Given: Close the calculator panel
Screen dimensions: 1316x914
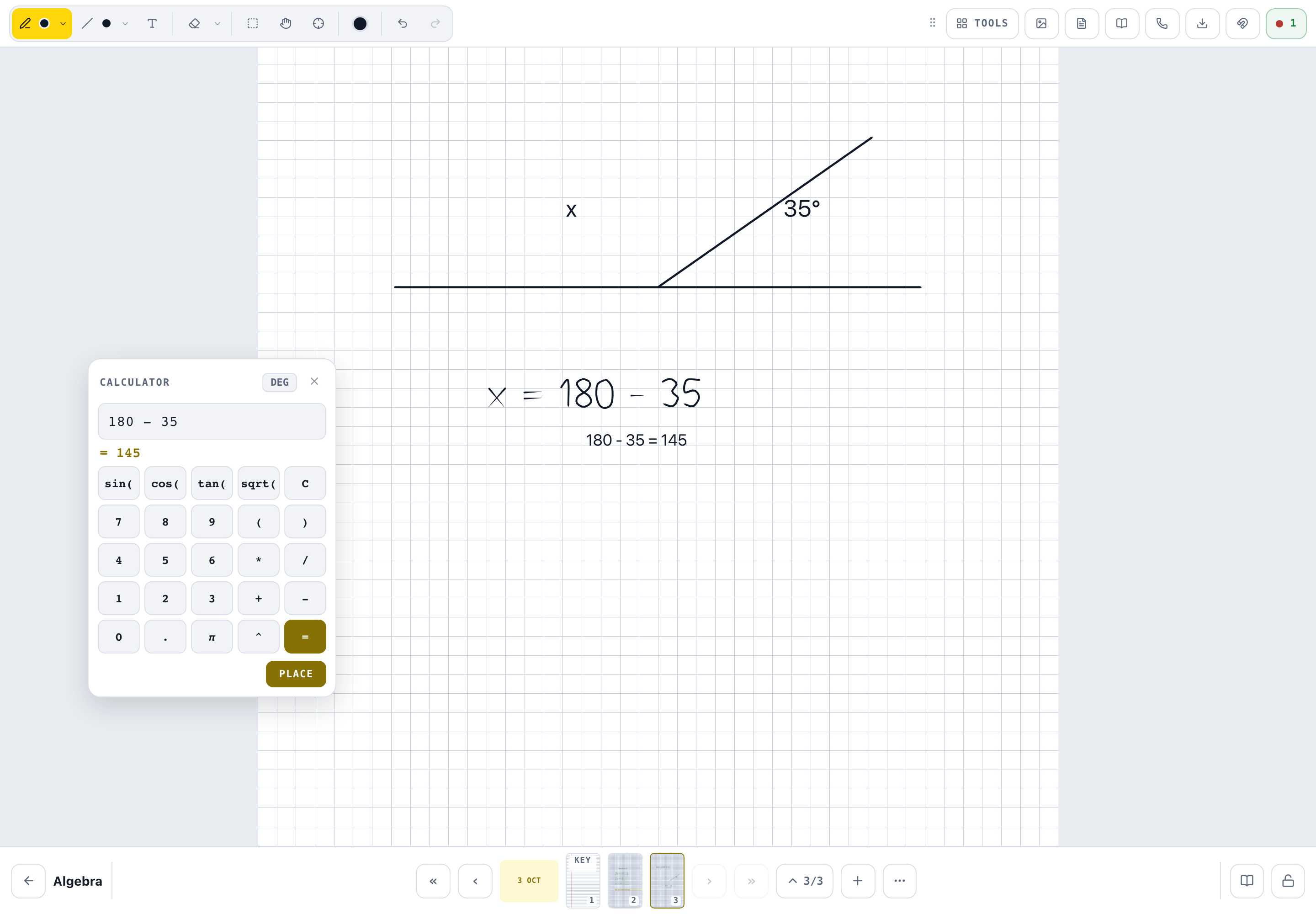Looking at the screenshot, I should click(314, 382).
